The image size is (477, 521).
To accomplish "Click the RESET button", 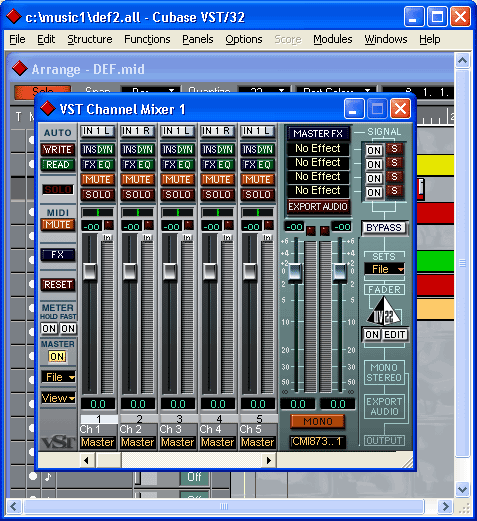I will point(58,285).
